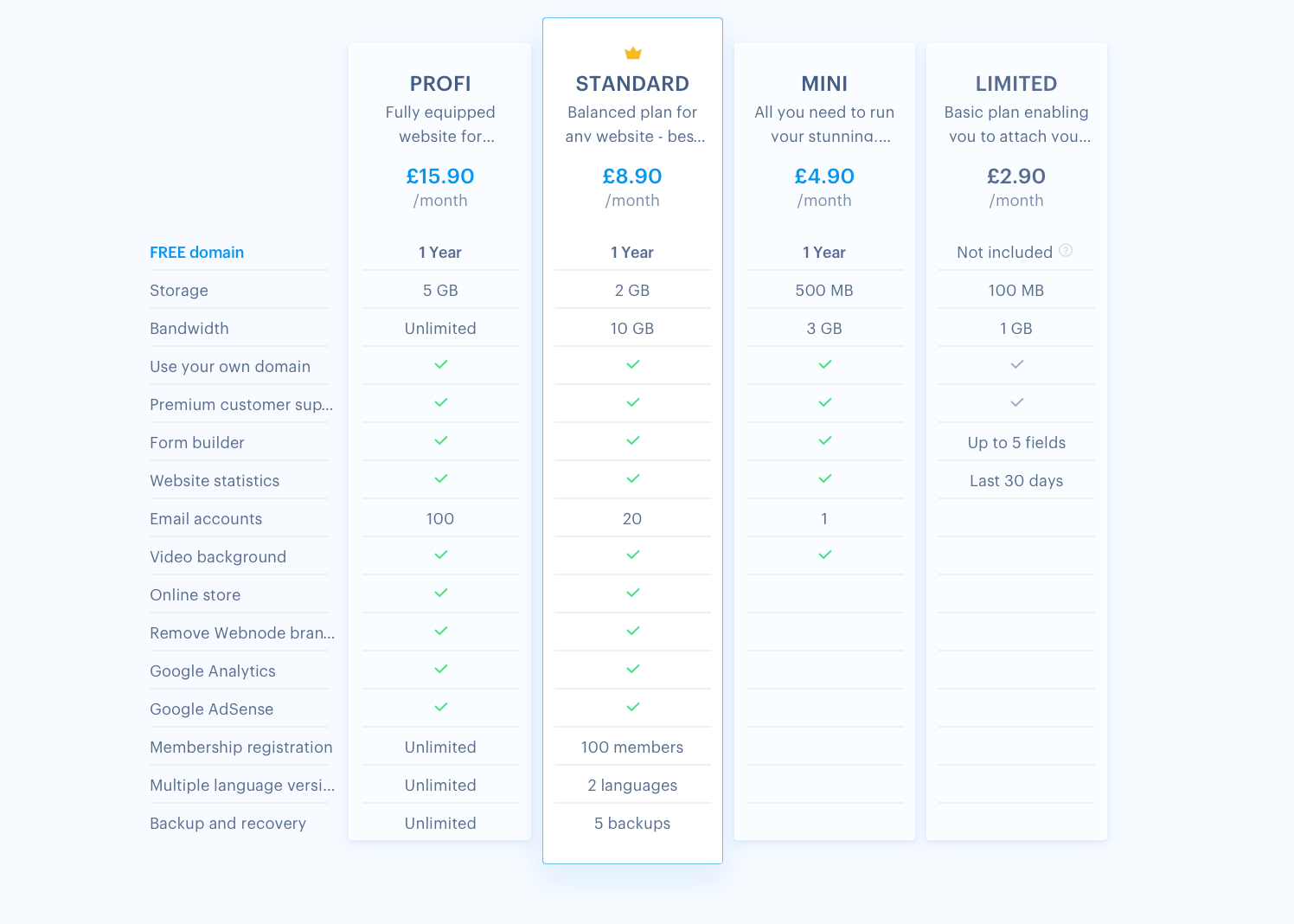Click STANDARD checkmark for Form builder
The image size is (1294, 924).
pos(633,440)
